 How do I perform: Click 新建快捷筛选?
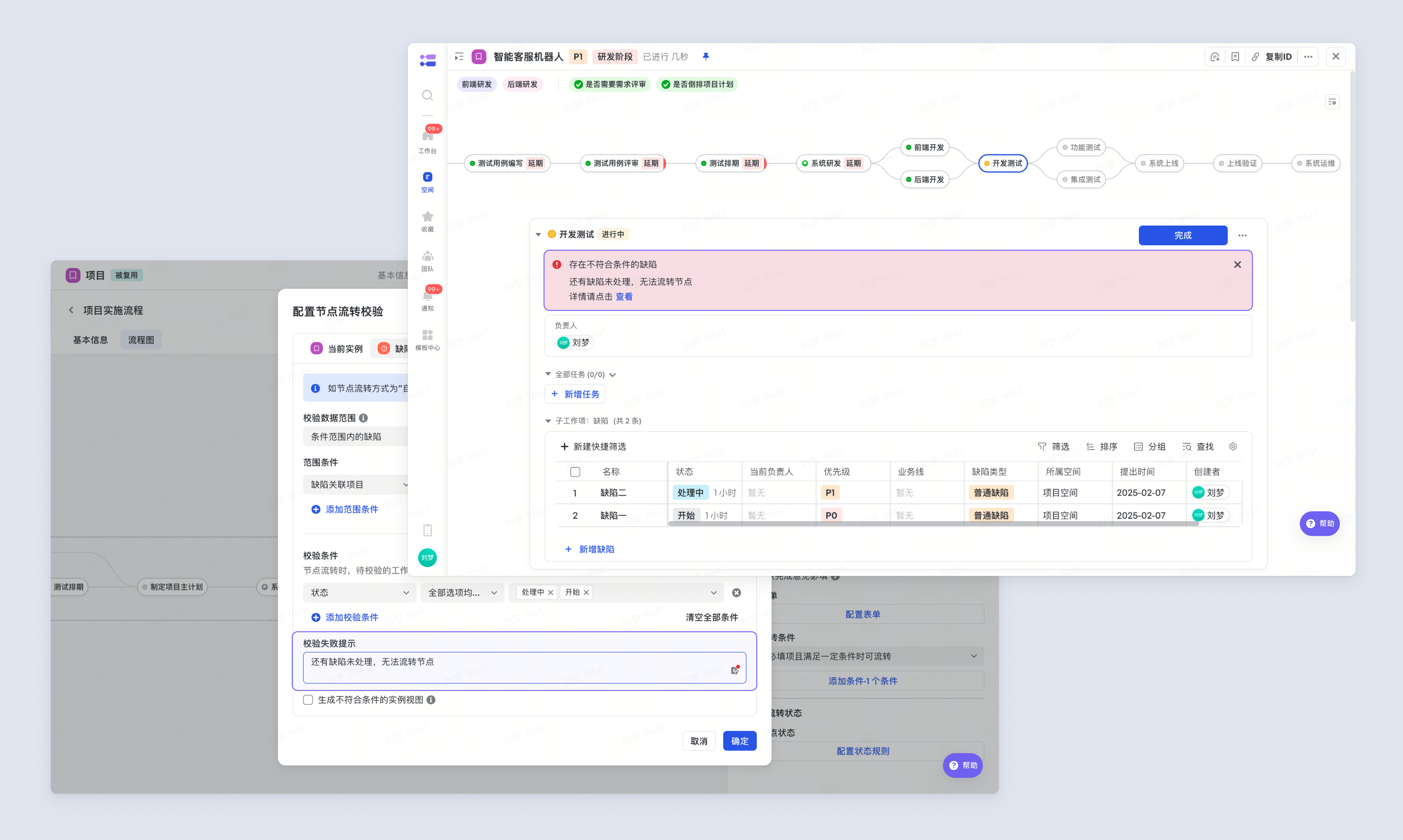point(593,447)
